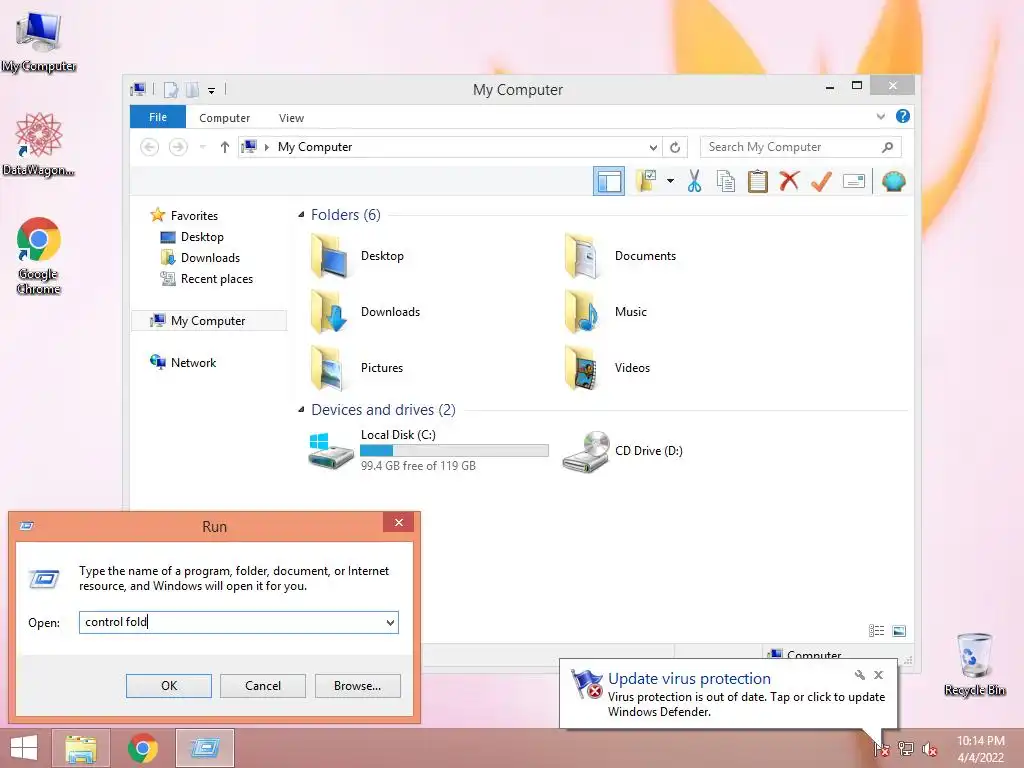This screenshot has height=768, width=1024.
Task: Click the blue Help question mark icon
Action: click(903, 116)
